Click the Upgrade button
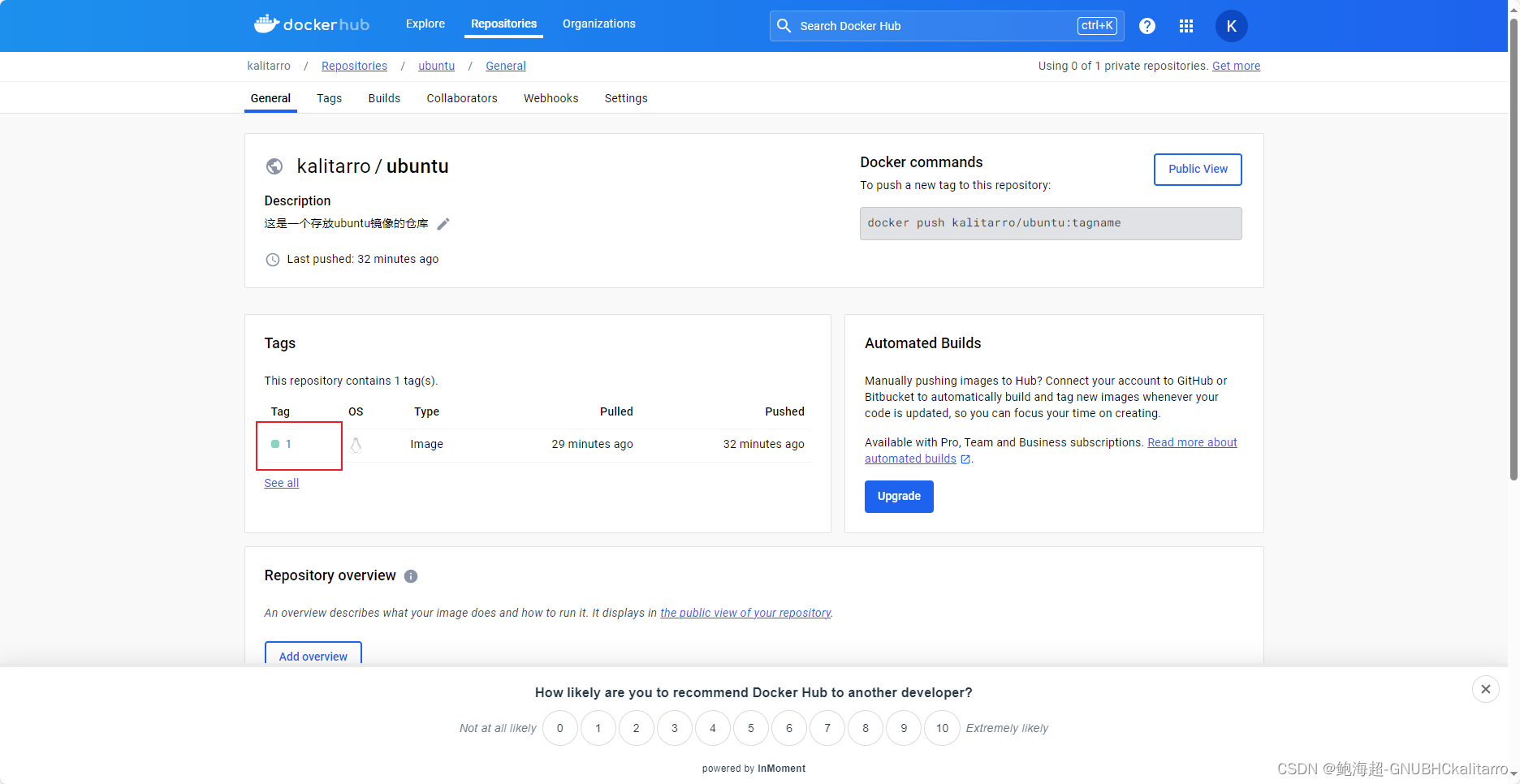This screenshot has width=1520, height=784. click(899, 497)
